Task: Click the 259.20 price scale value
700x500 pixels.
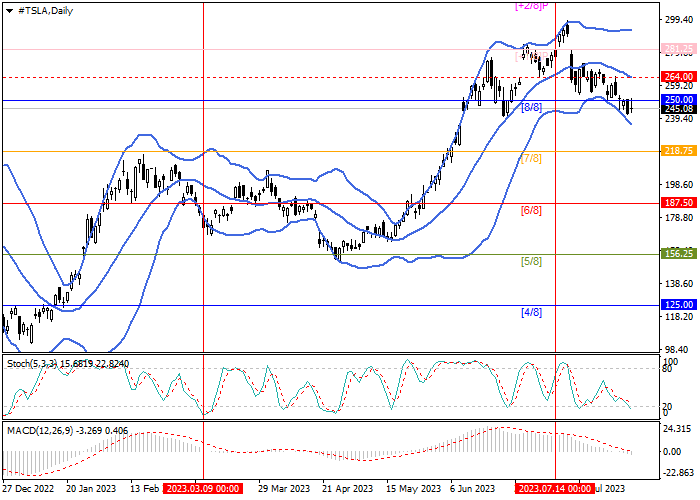Action: pos(679,86)
